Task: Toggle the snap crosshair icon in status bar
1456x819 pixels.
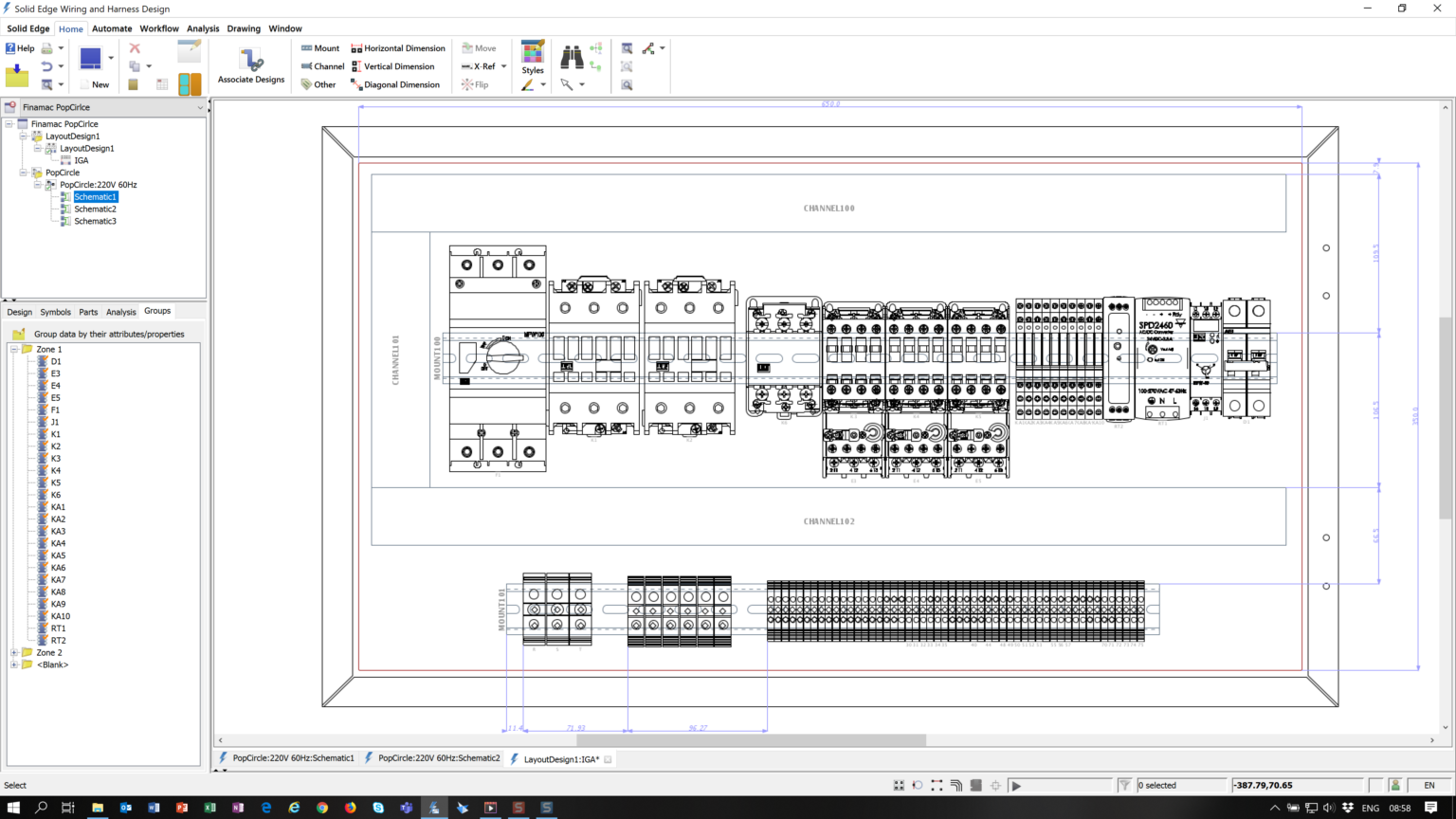Action: tap(995, 785)
